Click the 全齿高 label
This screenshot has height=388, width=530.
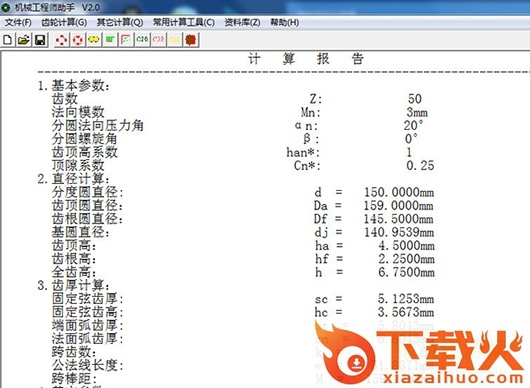(x=74, y=272)
